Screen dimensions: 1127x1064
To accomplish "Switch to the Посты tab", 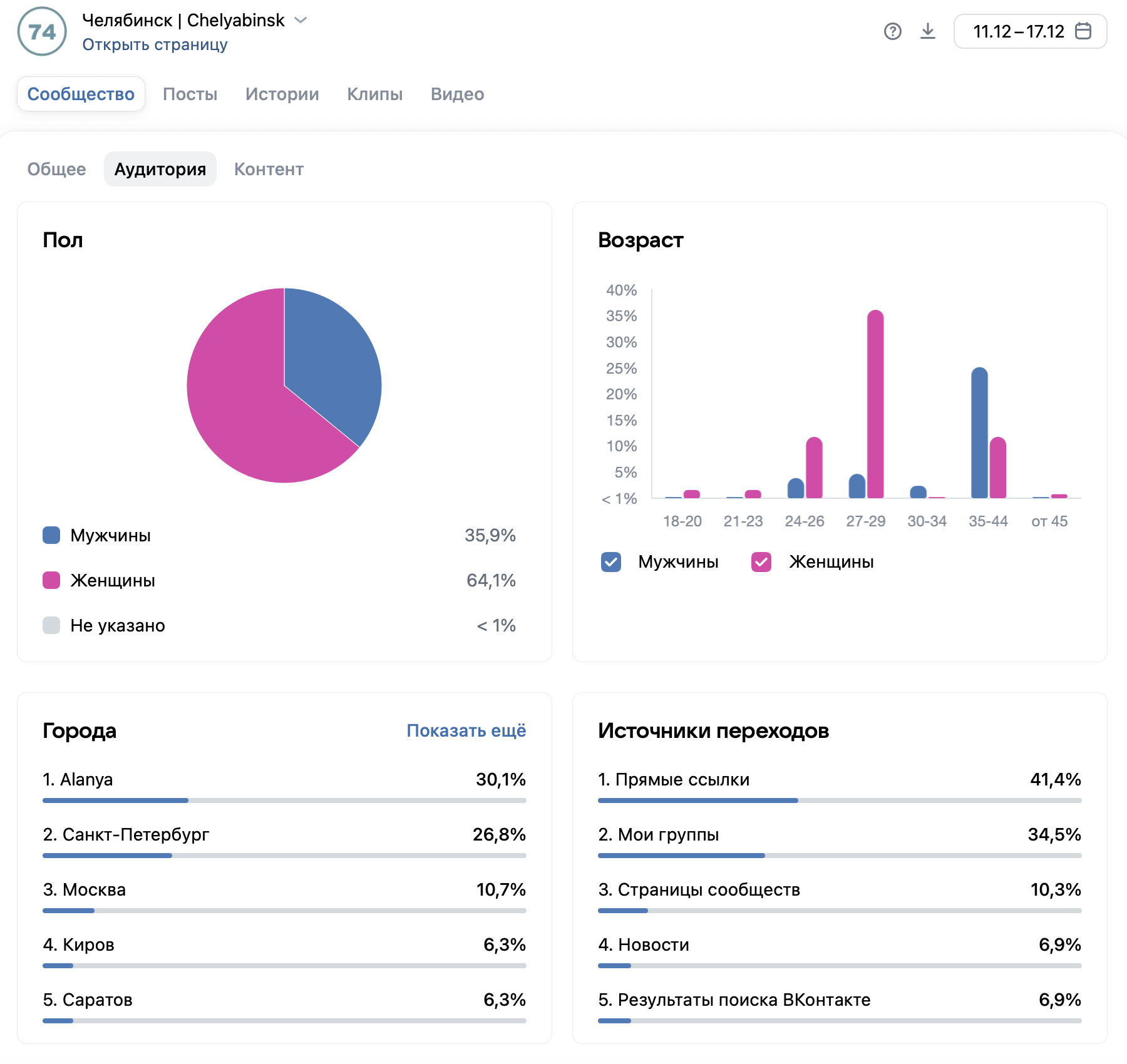I will tap(190, 94).
